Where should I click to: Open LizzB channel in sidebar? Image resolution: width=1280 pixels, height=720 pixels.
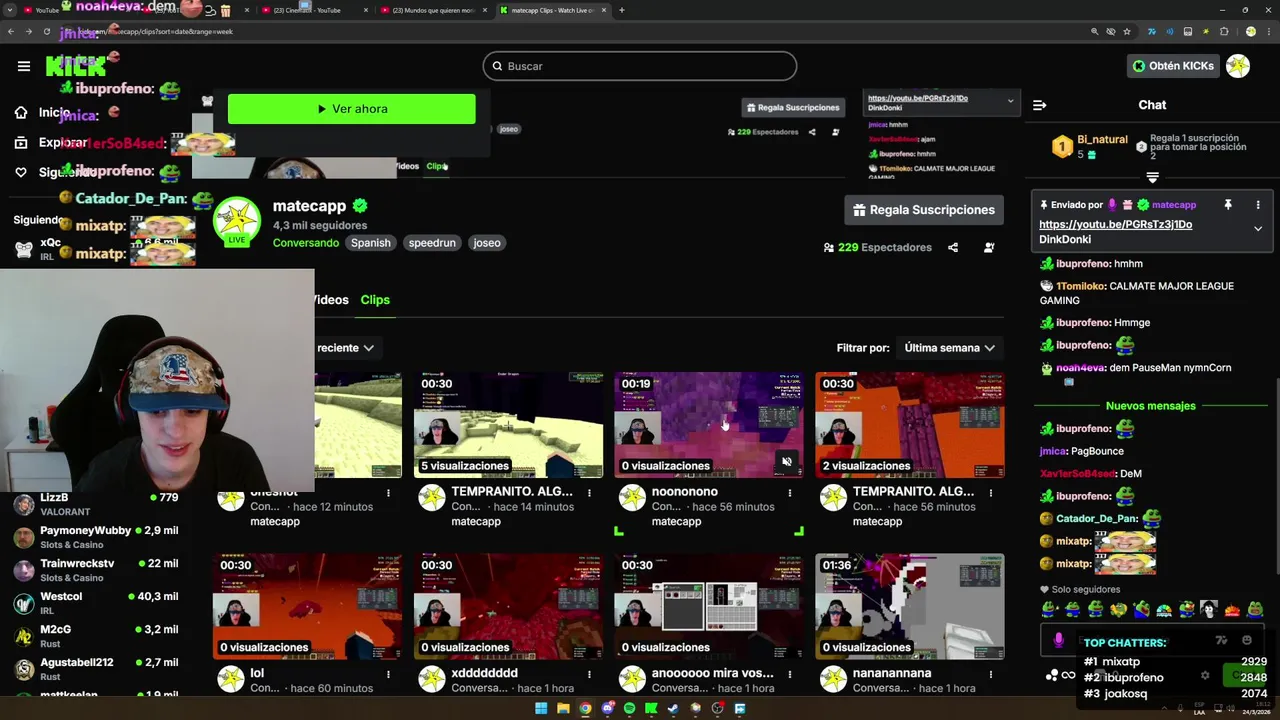tap(96, 504)
